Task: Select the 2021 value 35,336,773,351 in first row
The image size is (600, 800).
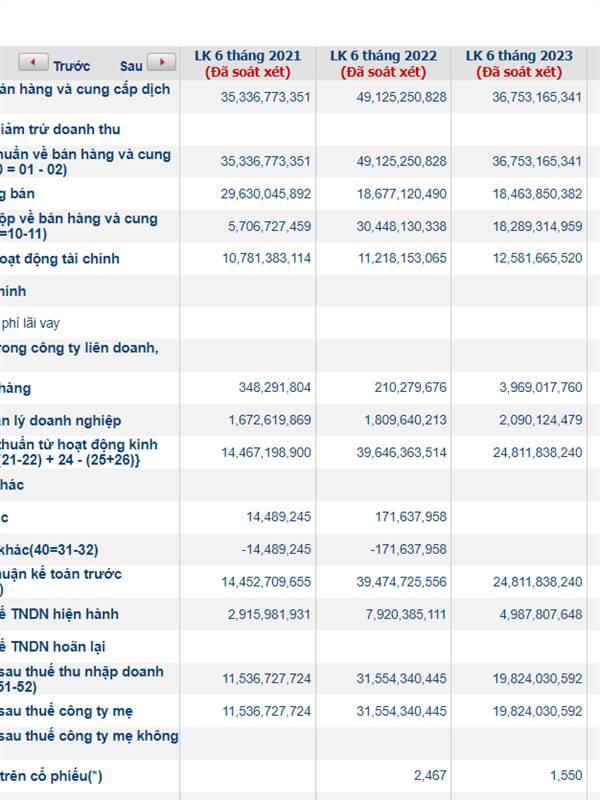Action: 265,97
